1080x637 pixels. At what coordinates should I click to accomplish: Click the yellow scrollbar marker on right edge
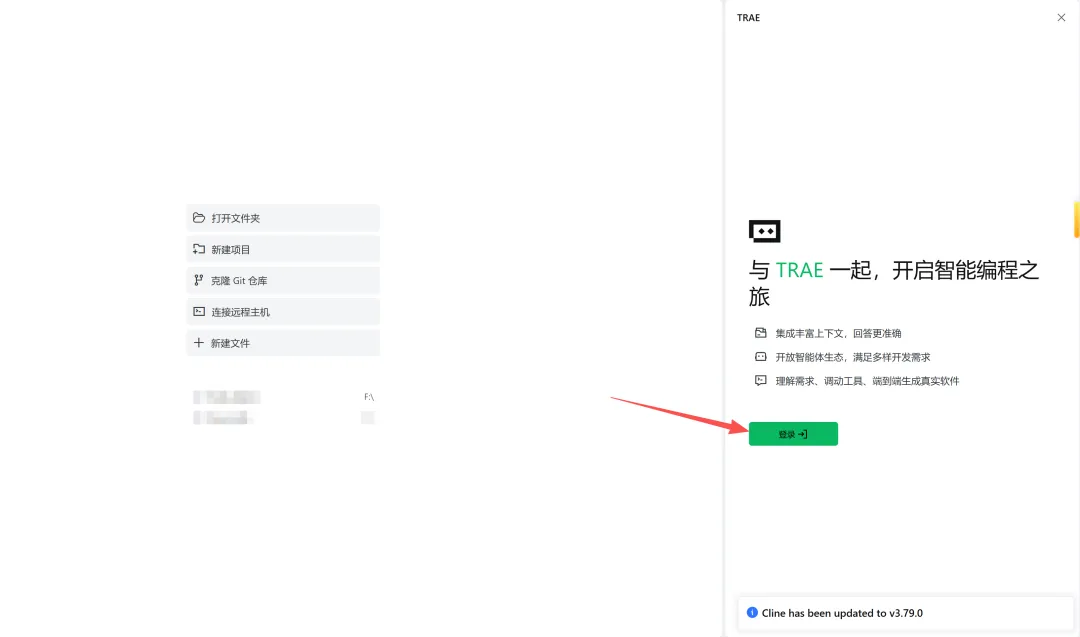click(1077, 219)
